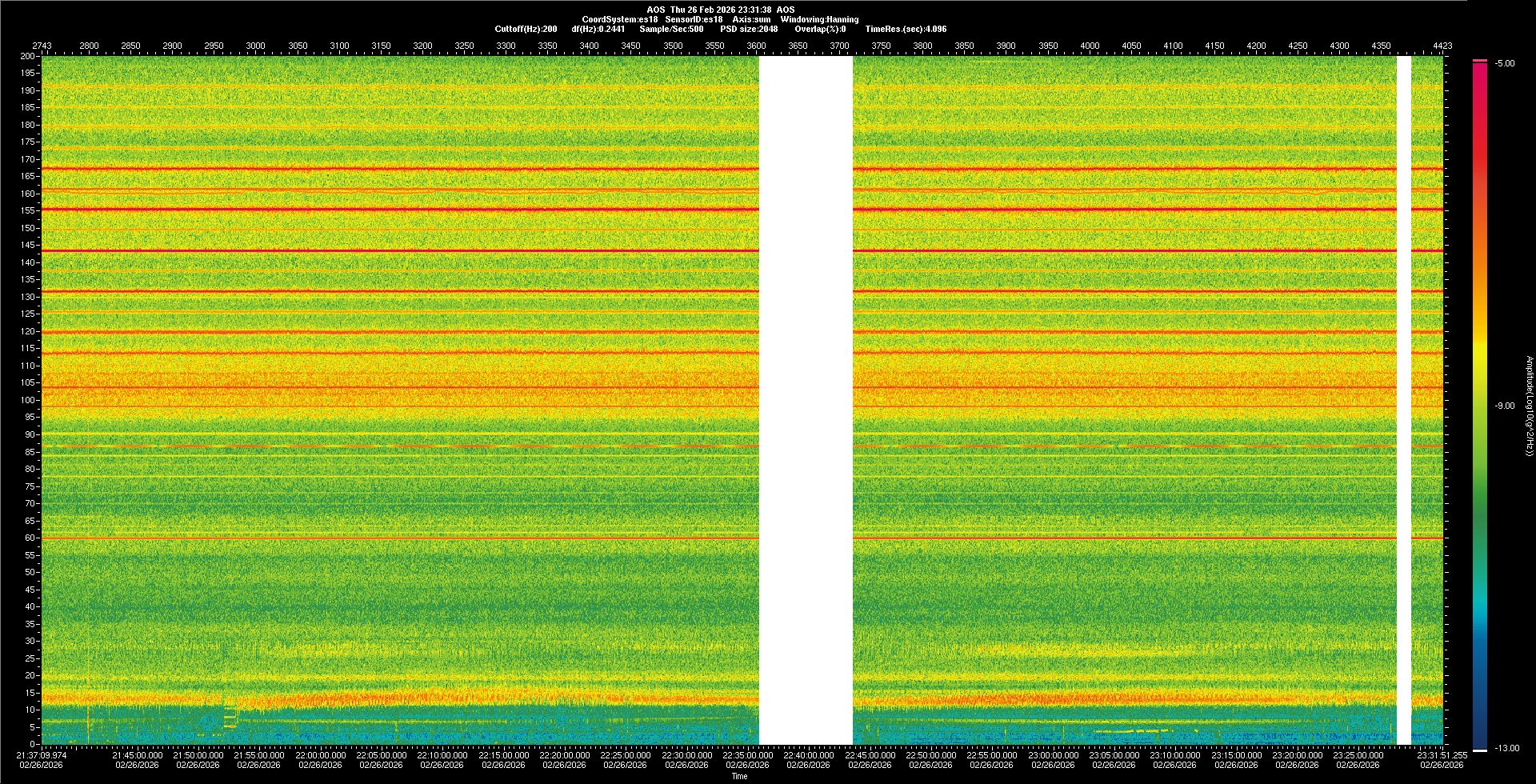1536x784 pixels.
Task: Click the df(Hz):0.2441 header text
Action: 598,29
